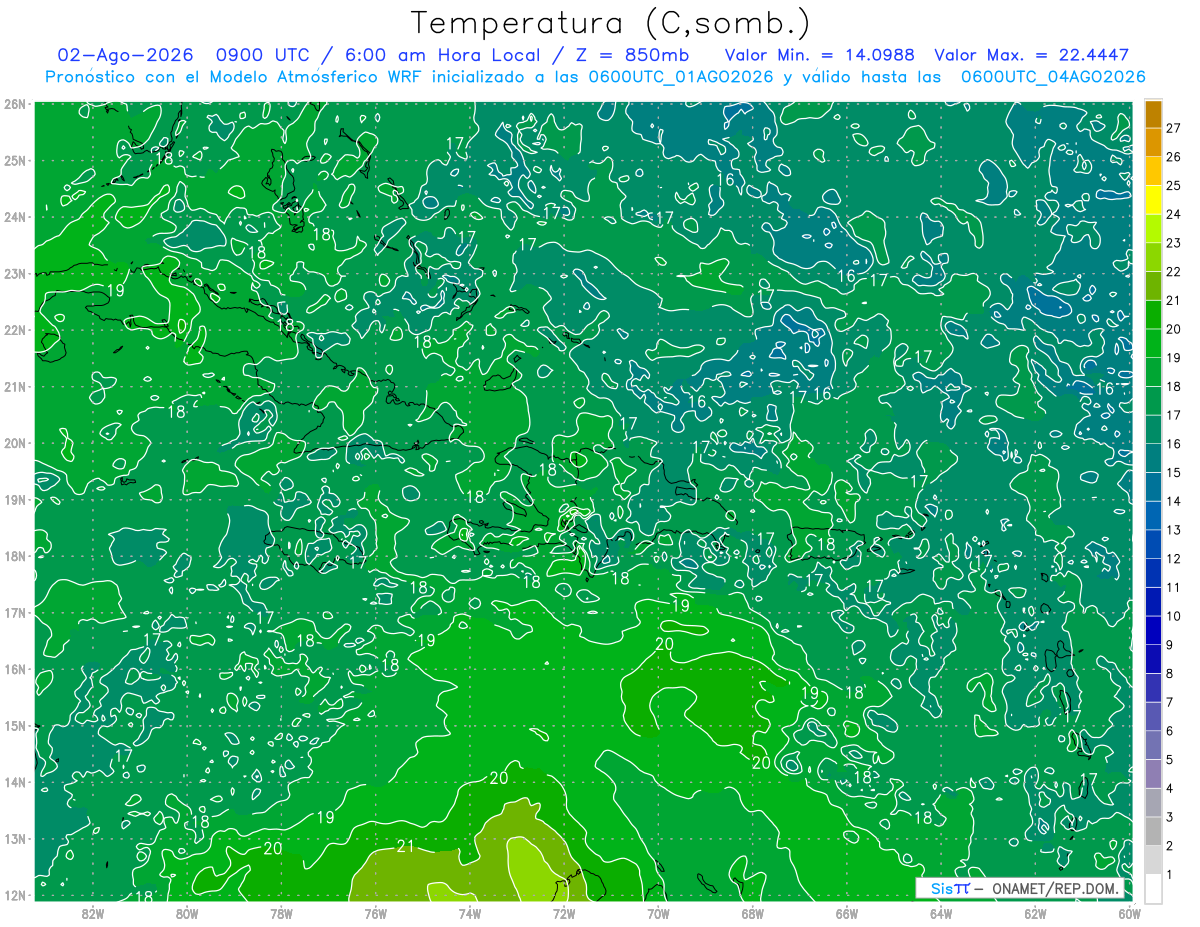Click the colorbar value '13'
This screenshot has height=927, width=1200.
pos(1174,530)
